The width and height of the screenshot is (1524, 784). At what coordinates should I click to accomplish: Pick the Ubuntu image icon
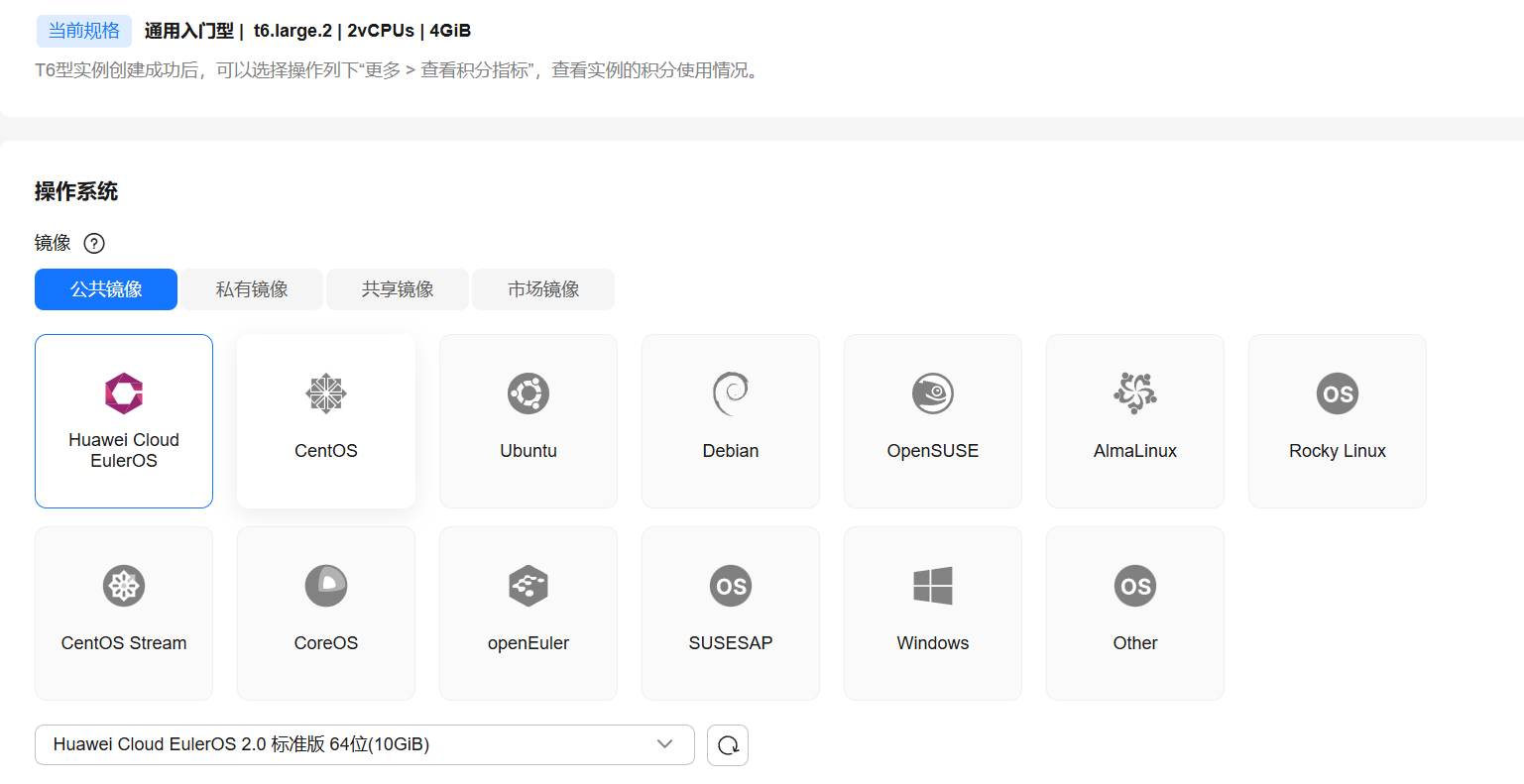(528, 393)
